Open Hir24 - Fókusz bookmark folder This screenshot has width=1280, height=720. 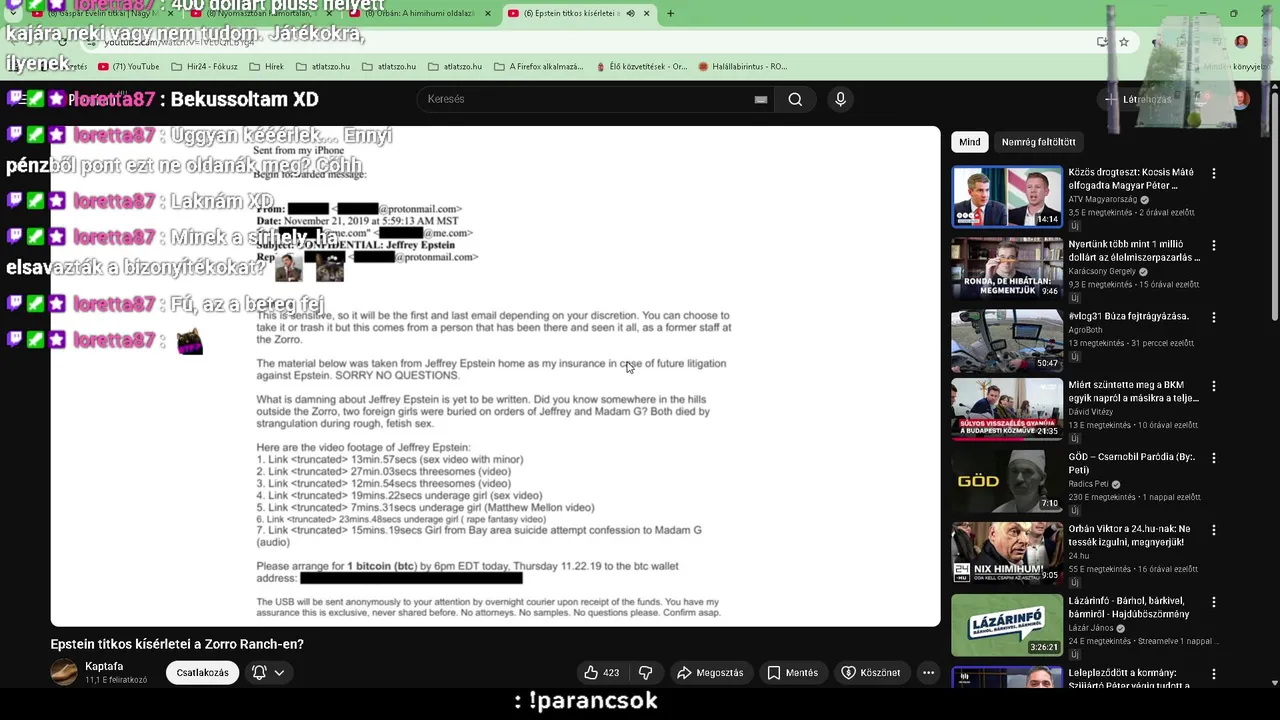point(204,66)
